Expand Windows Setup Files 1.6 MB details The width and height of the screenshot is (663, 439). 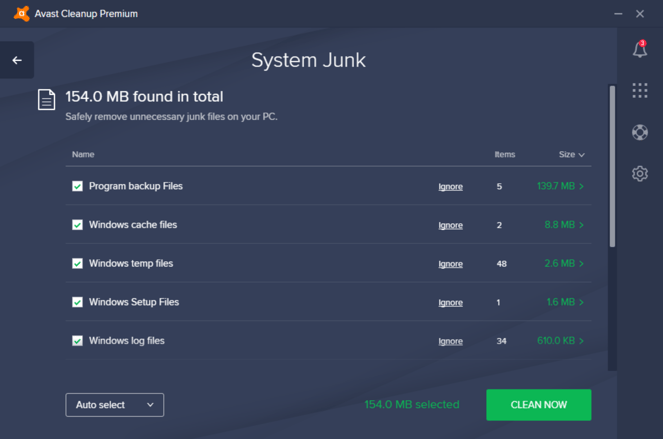click(565, 302)
